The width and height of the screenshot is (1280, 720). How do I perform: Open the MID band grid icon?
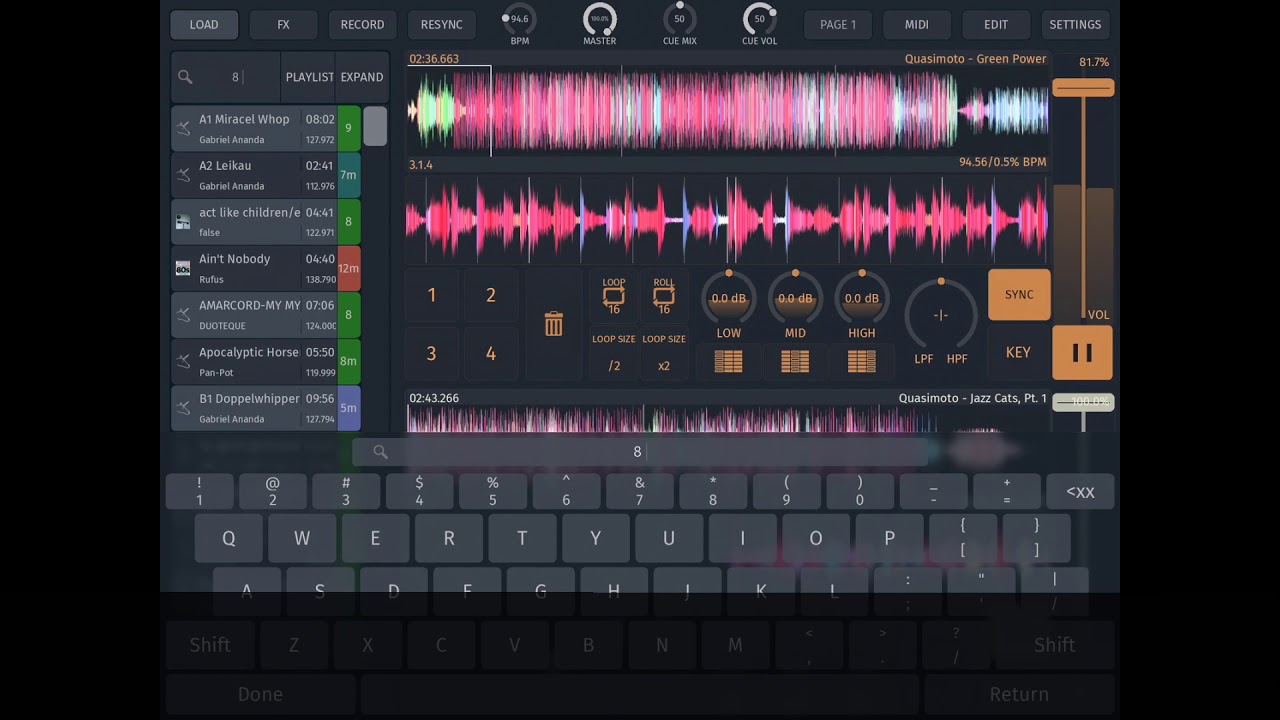click(x=795, y=362)
